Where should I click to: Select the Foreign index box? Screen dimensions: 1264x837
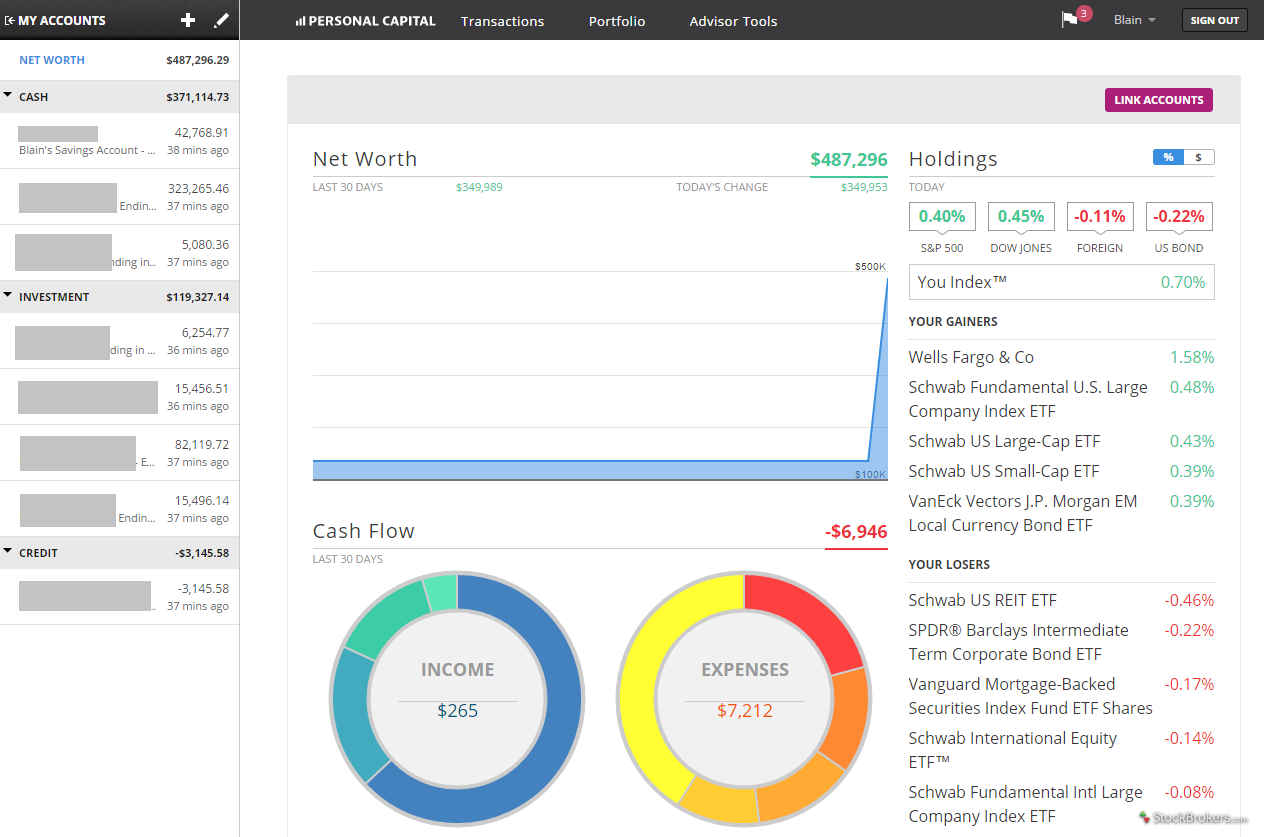[x=1100, y=216]
